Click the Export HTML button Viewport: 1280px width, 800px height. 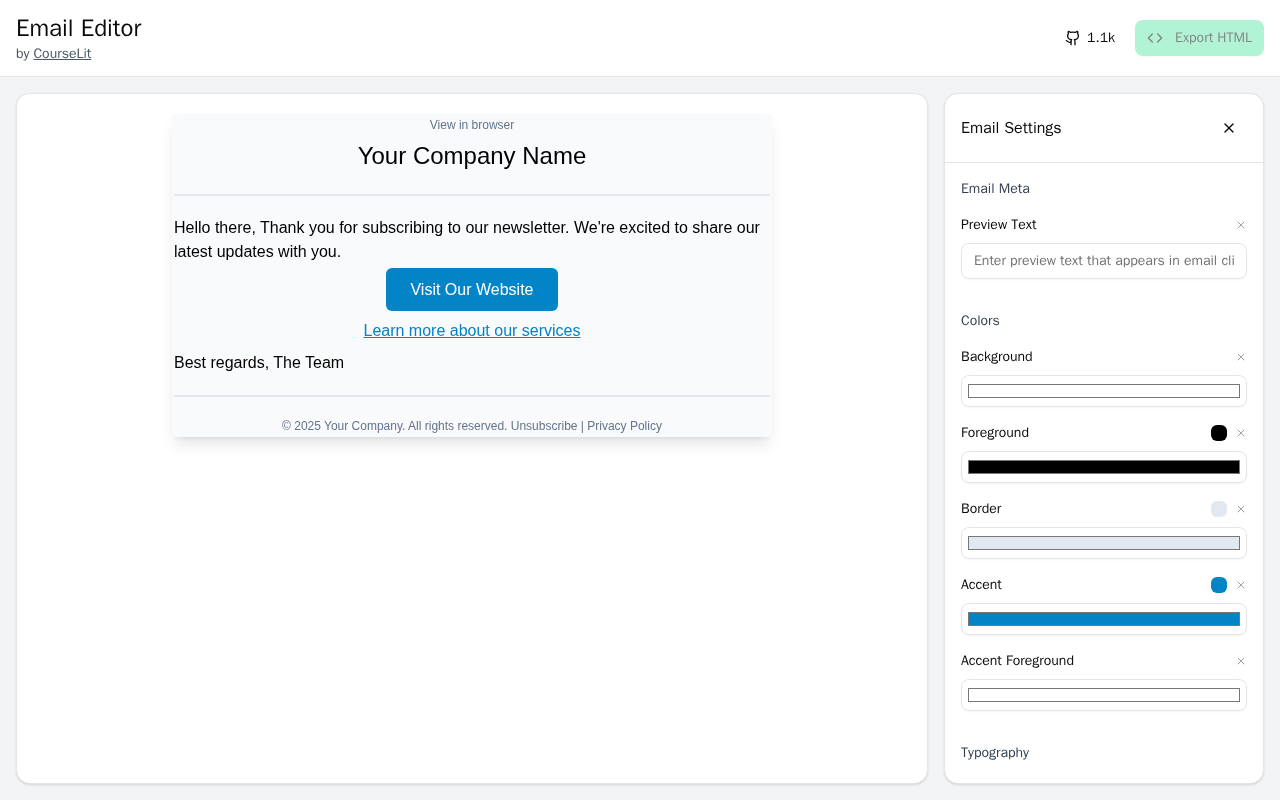[x=1199, y=38]
